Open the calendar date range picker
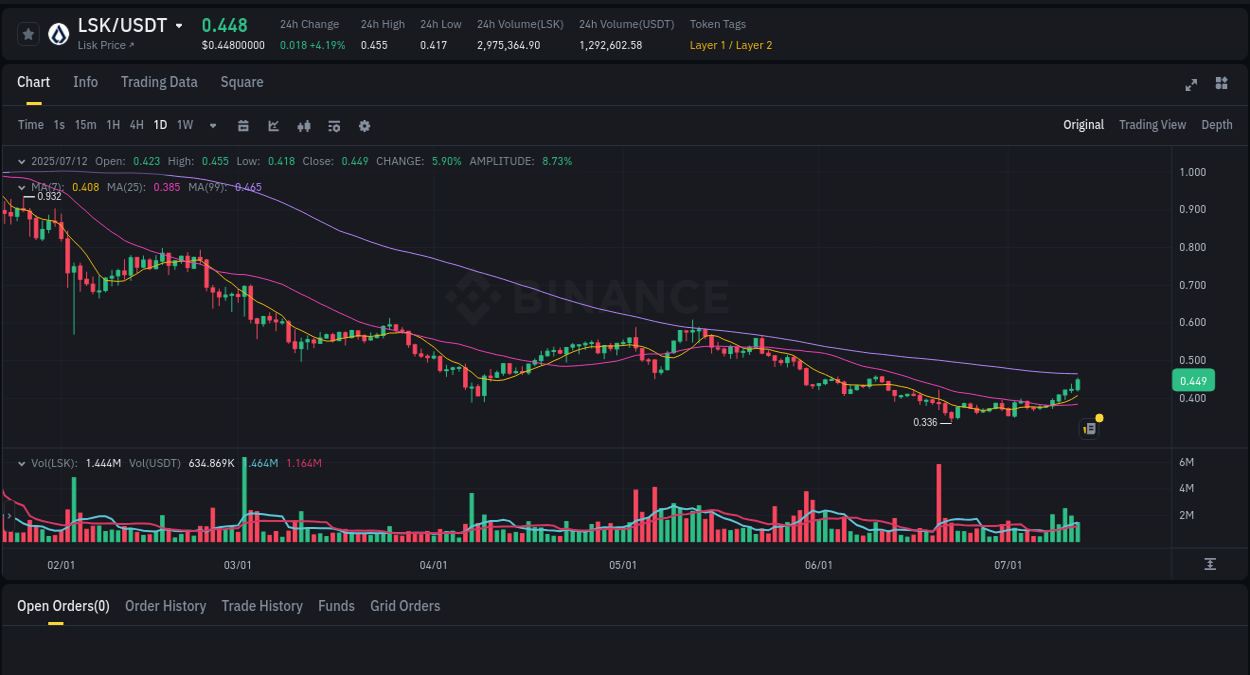Screen dimensions: 1250x675 (243, 125)
